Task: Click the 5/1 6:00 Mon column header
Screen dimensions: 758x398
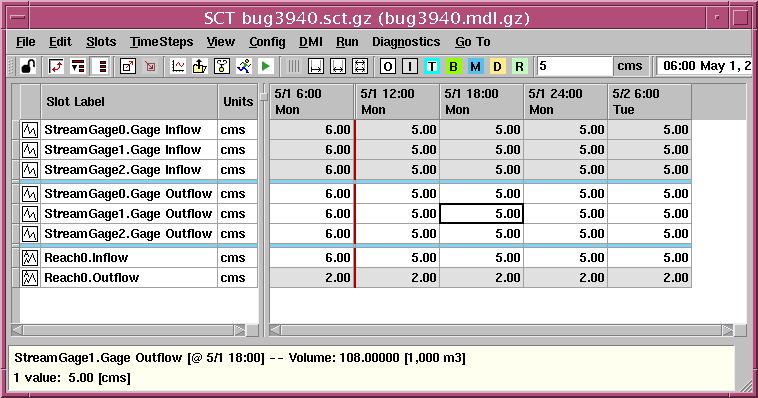Action: pyautogui.click(x=312, y=102)
